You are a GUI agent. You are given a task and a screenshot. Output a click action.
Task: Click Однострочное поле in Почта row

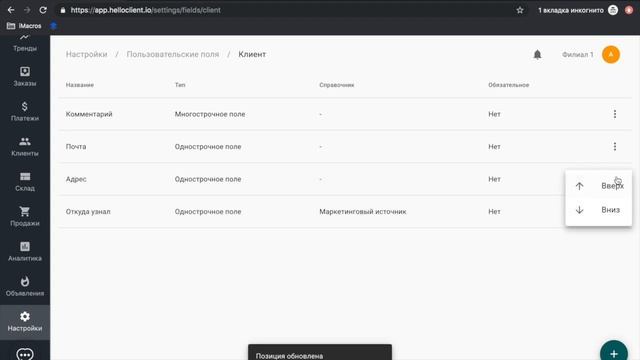[208, 147]
